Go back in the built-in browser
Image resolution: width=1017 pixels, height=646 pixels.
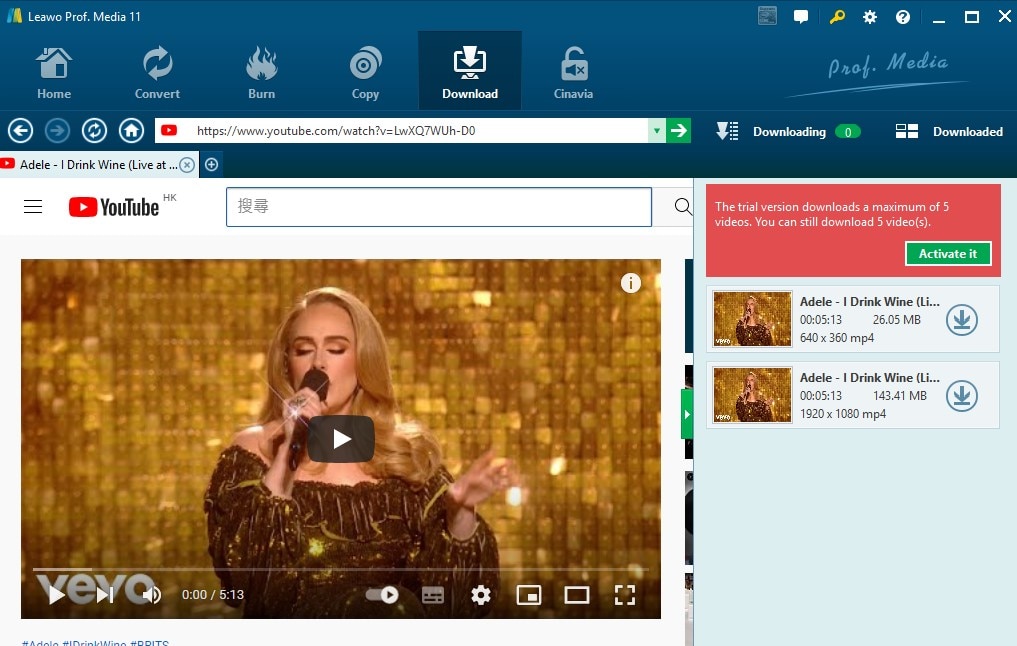coord(20,131)
